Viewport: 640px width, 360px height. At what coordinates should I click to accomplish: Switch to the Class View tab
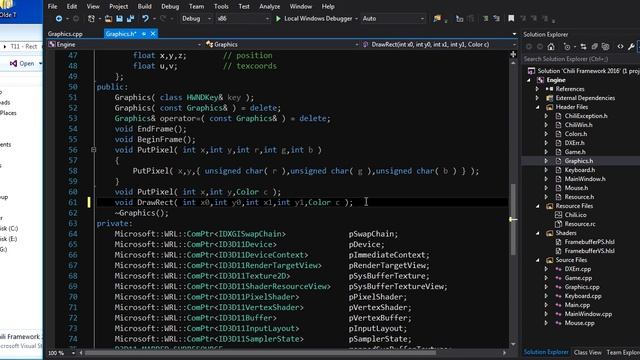coord(587,352)
